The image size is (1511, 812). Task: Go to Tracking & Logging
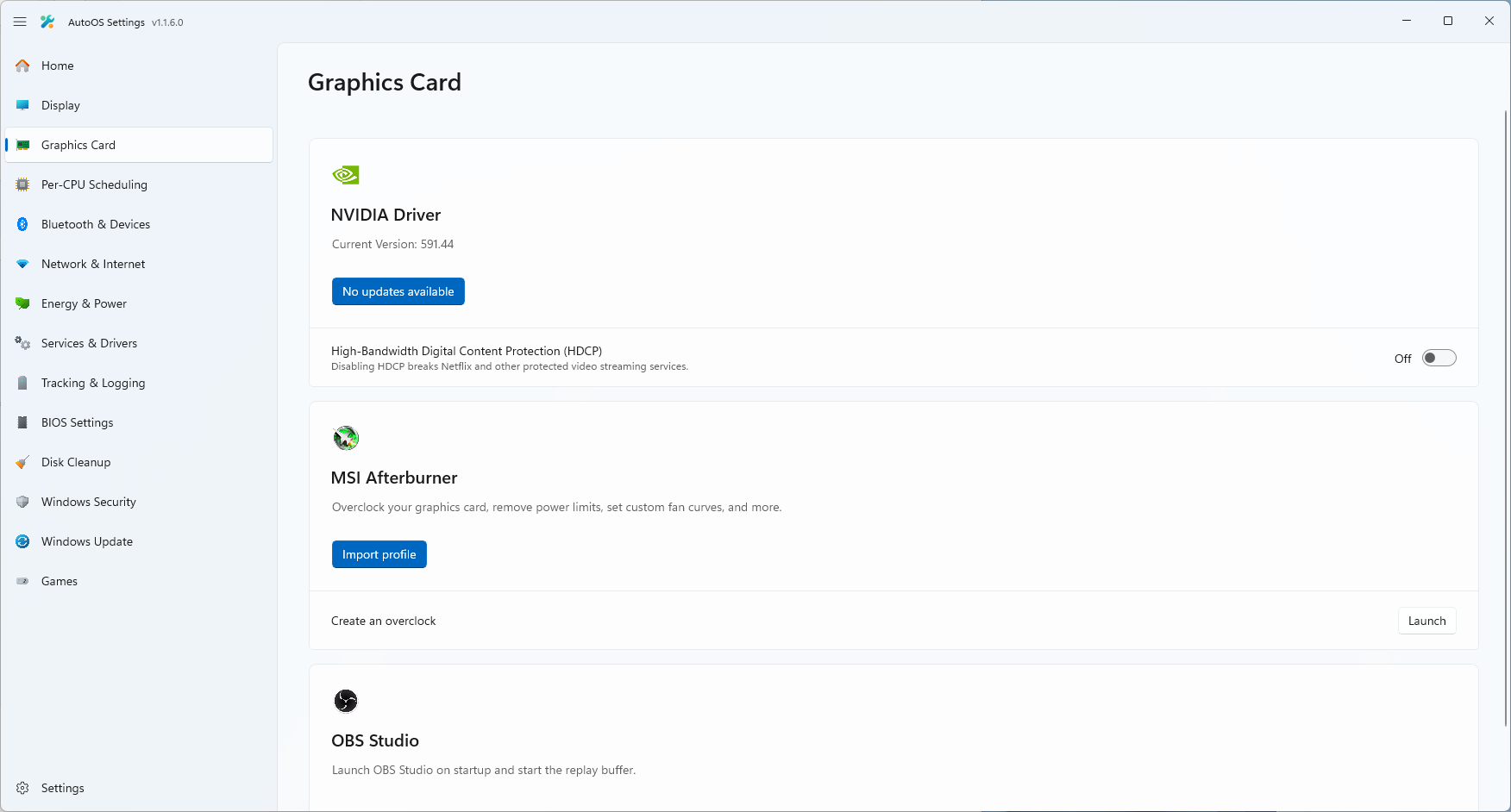coord(139,383)
